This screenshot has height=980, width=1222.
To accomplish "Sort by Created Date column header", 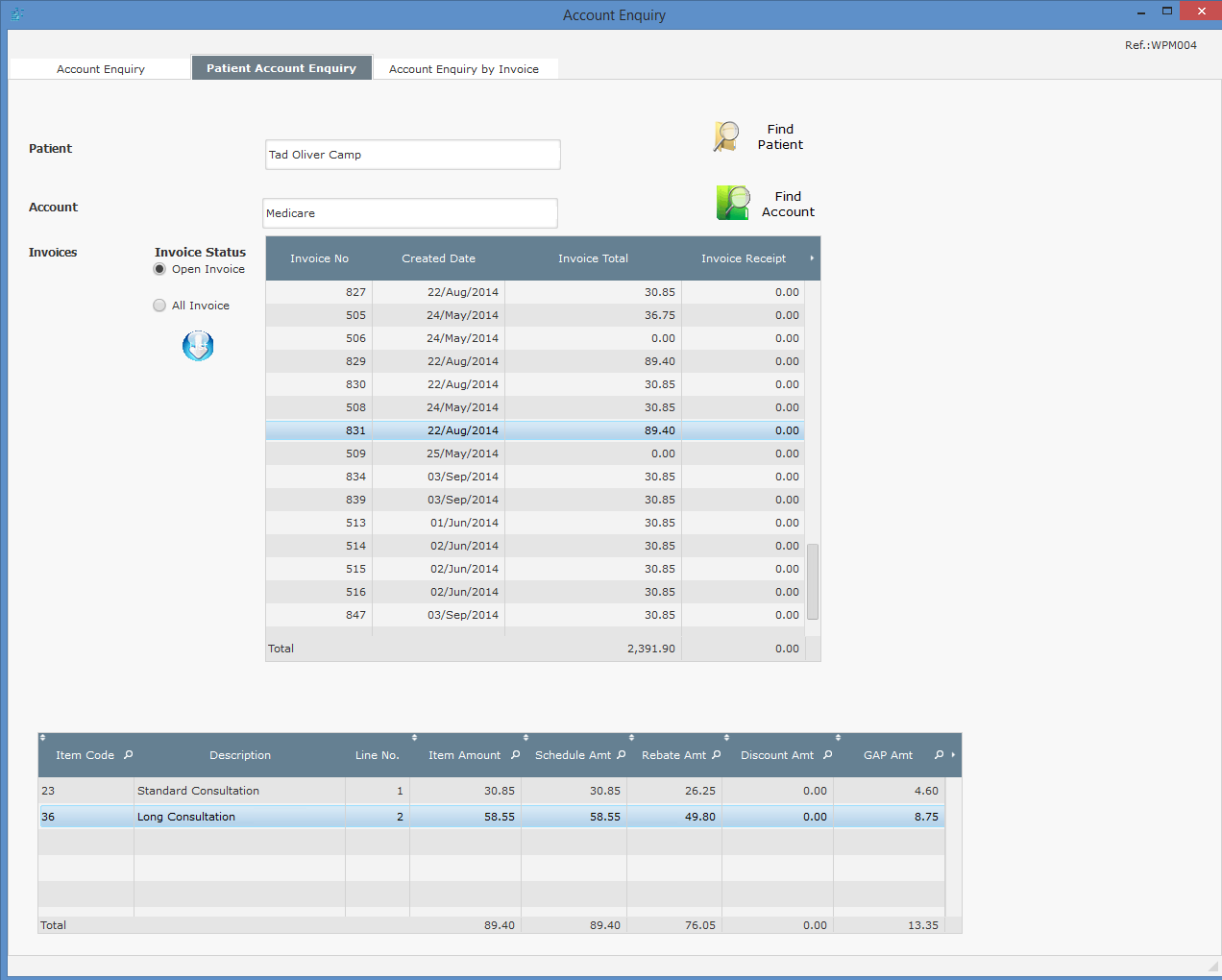I will tap(438, 258).
